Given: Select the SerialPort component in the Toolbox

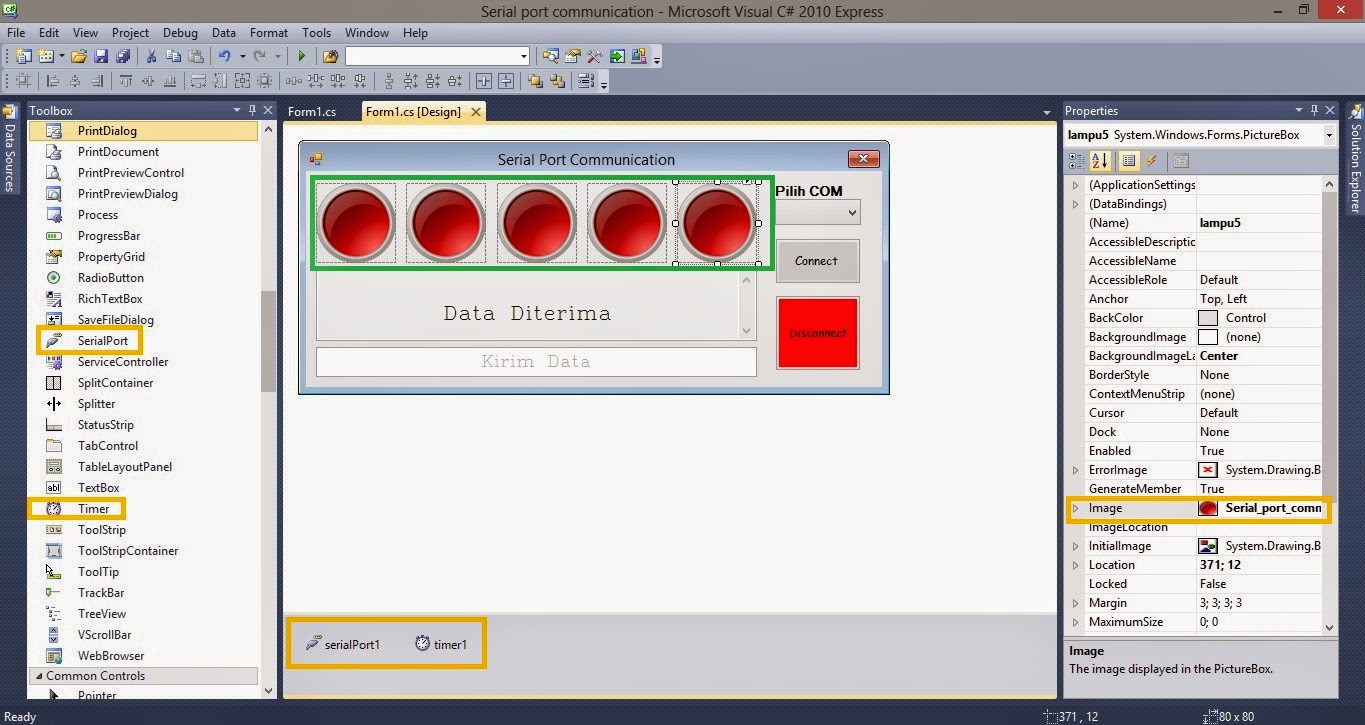Looking at the screenshot, I should pyautogui.click(x=100, y=340).
